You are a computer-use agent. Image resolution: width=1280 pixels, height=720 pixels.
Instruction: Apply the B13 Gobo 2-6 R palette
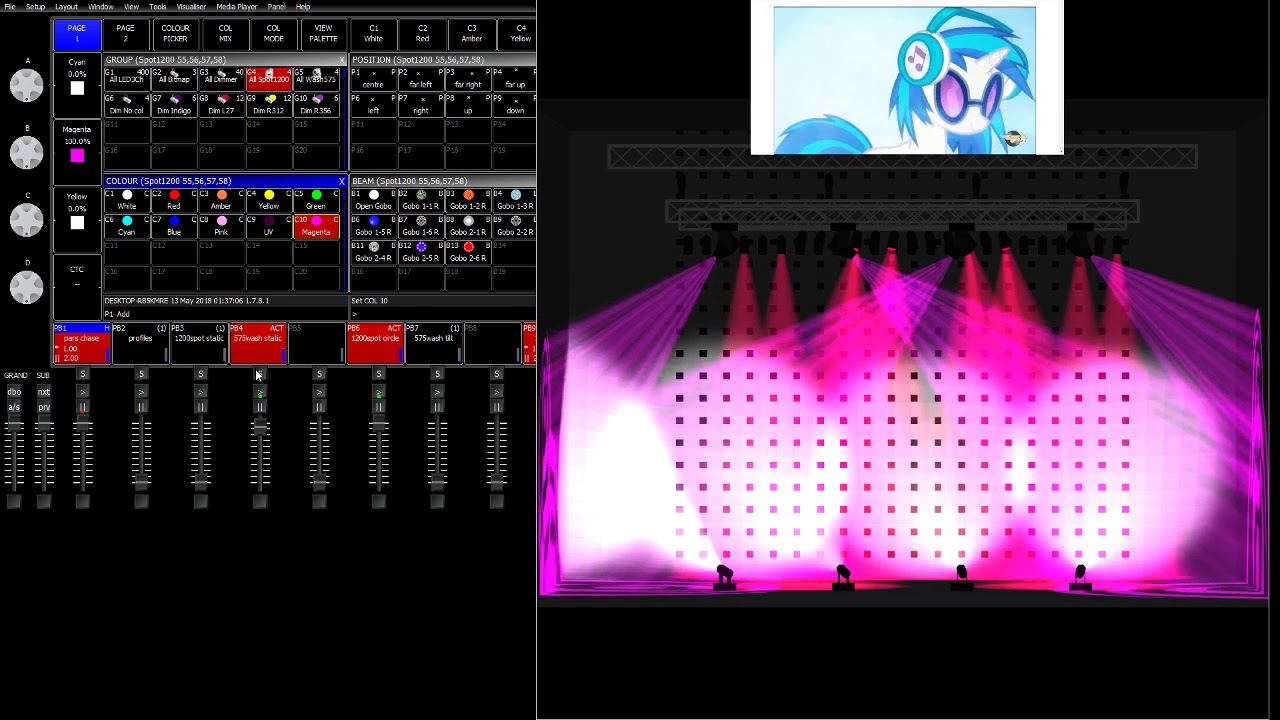tap(467, 252)
